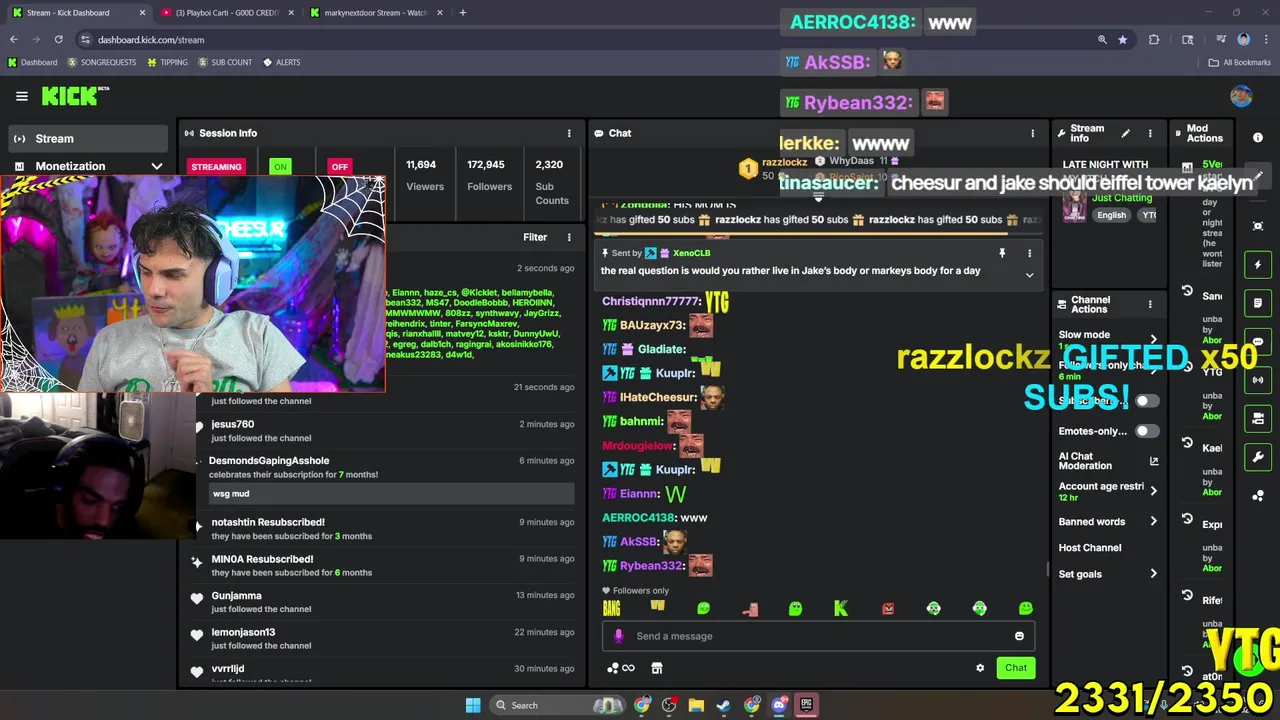This screenshot has width=1280, height=720.
Task: Open the Dashboard bookmark
Action: pos(32,62)
